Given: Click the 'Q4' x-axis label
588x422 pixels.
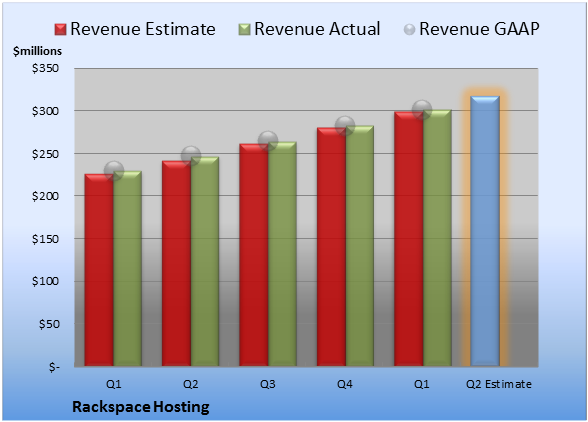Looking at the screenshot, I should [x=345, y=384].
